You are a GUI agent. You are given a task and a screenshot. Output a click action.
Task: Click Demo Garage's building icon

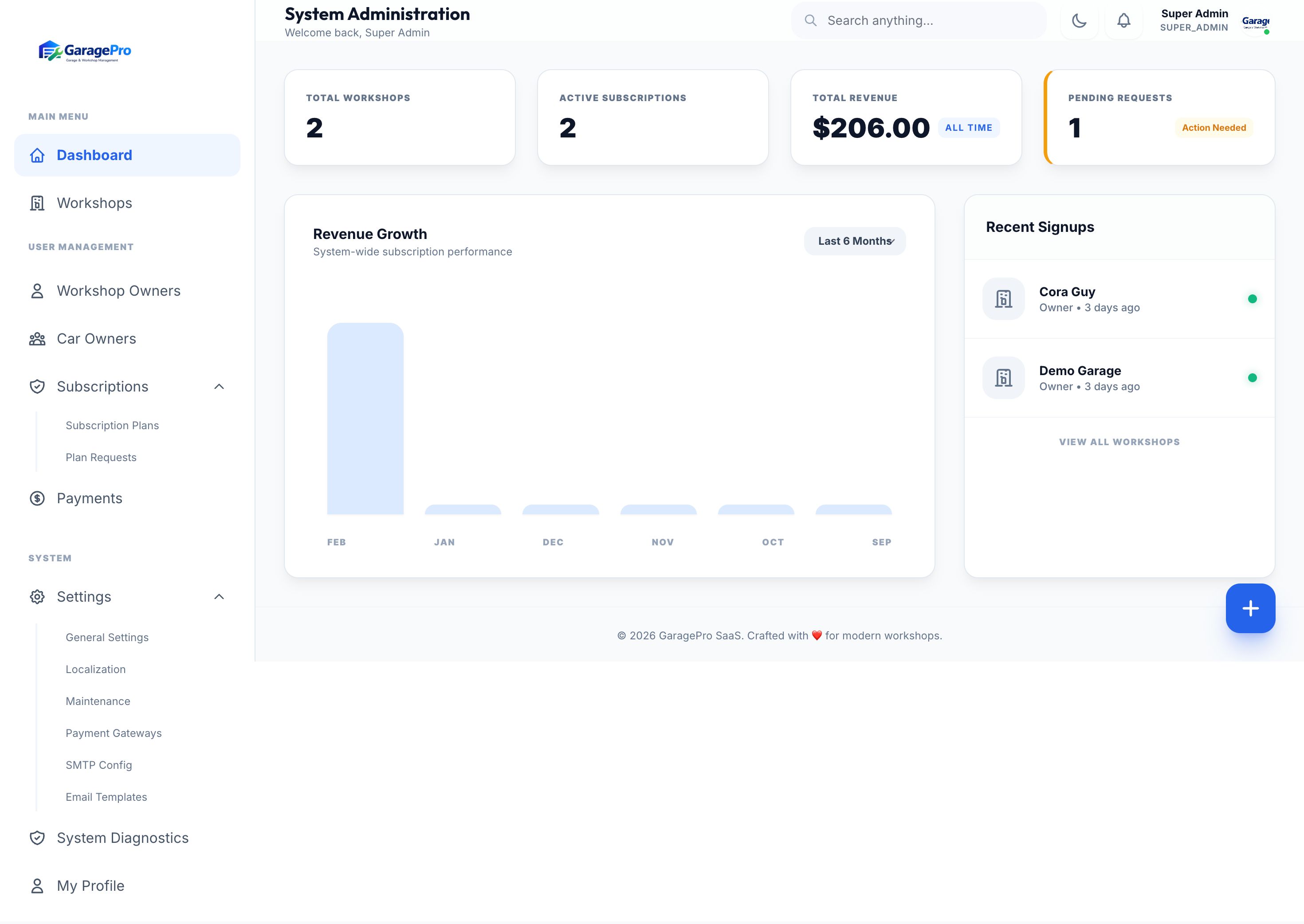[1003, 378]
